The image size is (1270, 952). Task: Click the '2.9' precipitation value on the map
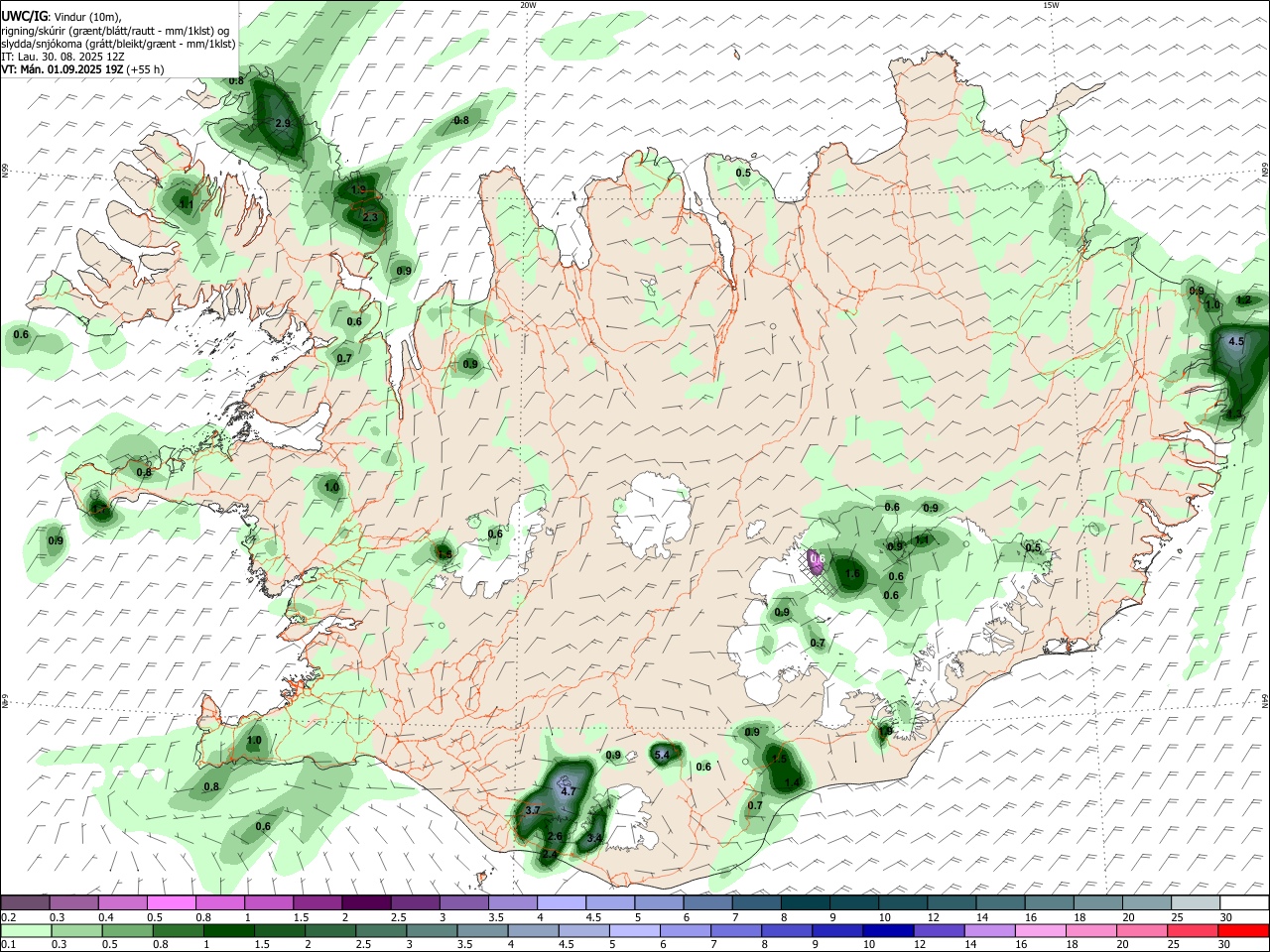(x=283, y=123)
